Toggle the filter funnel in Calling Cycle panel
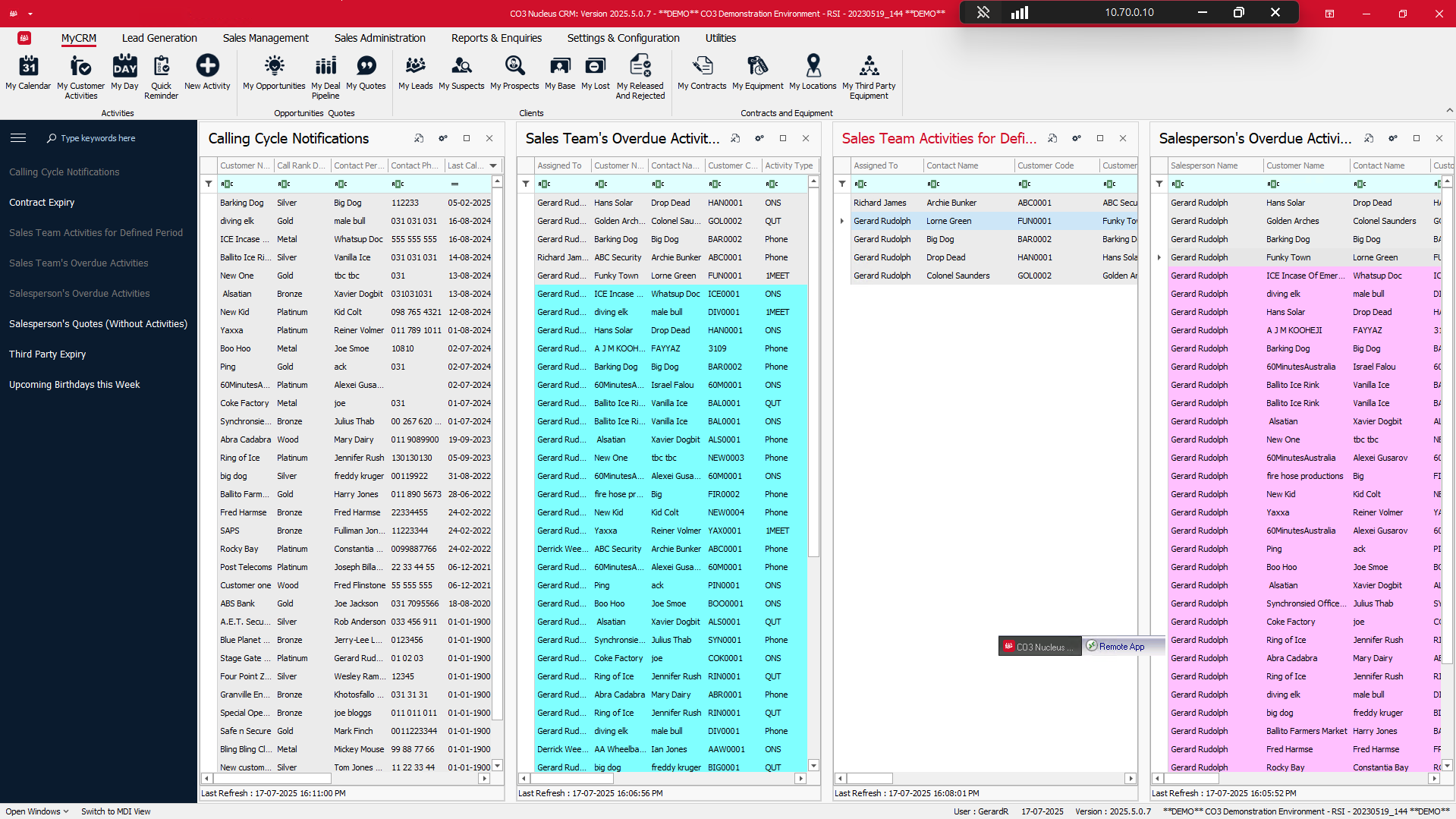The image size is (1456, 819). coord(209,184)
